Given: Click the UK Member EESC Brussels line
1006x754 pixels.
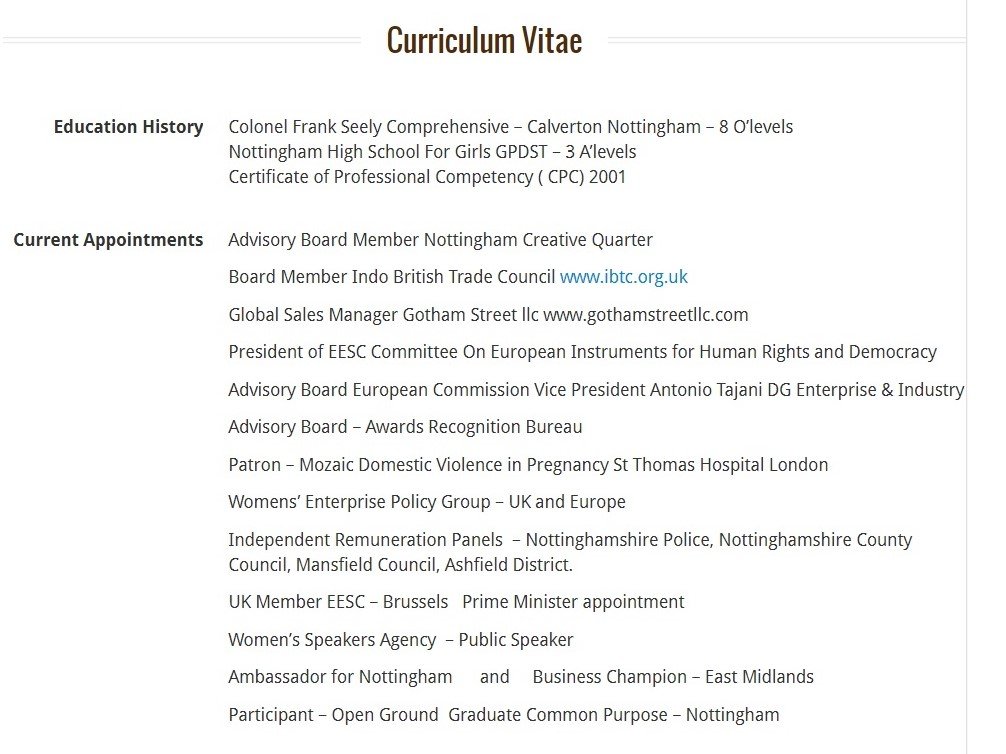Looking at the screenshot, I should tap(456, 602).
